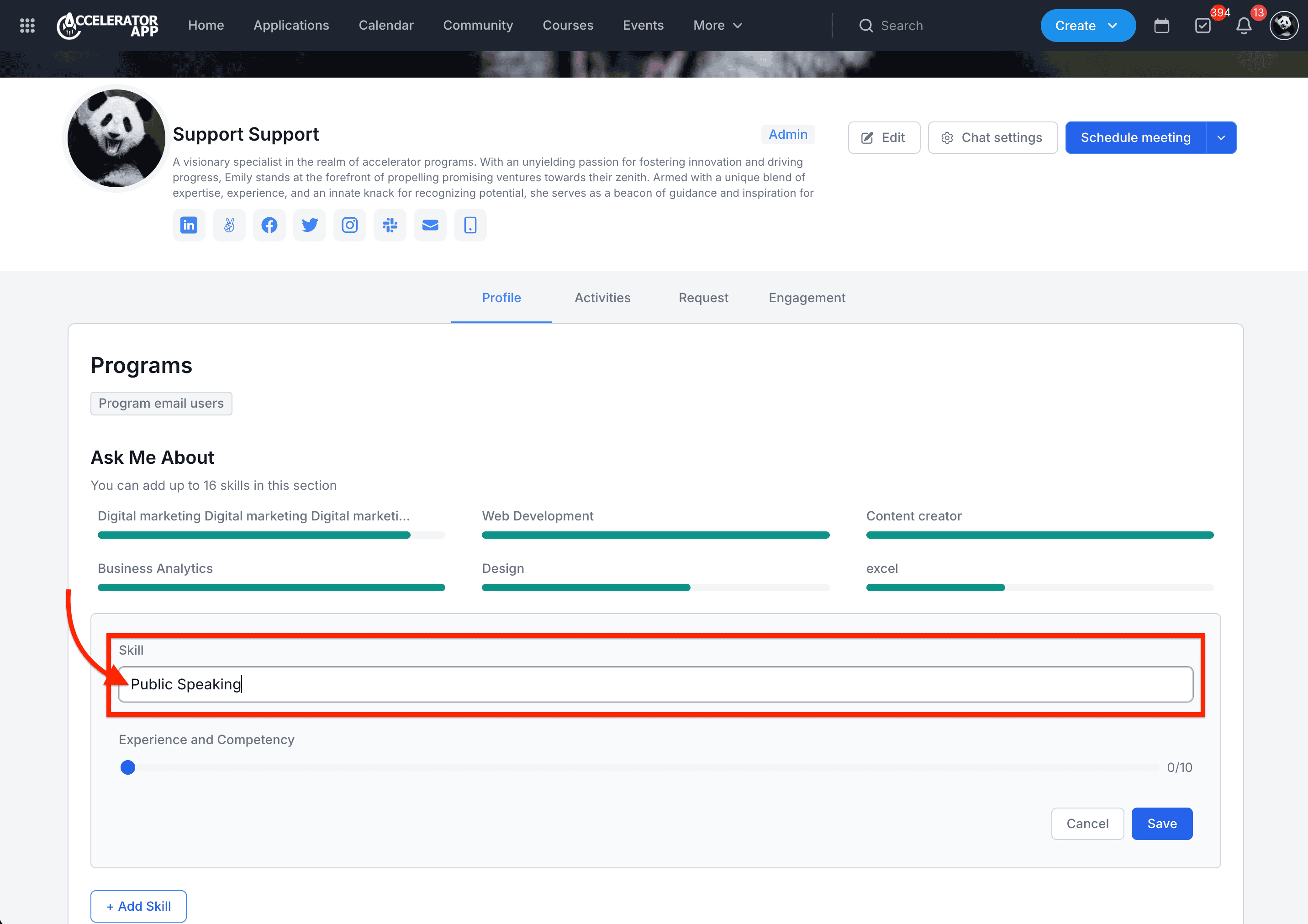Open notifications bell icon
This screenshot has height=924, width=1308.
(x=1244, y=26)
